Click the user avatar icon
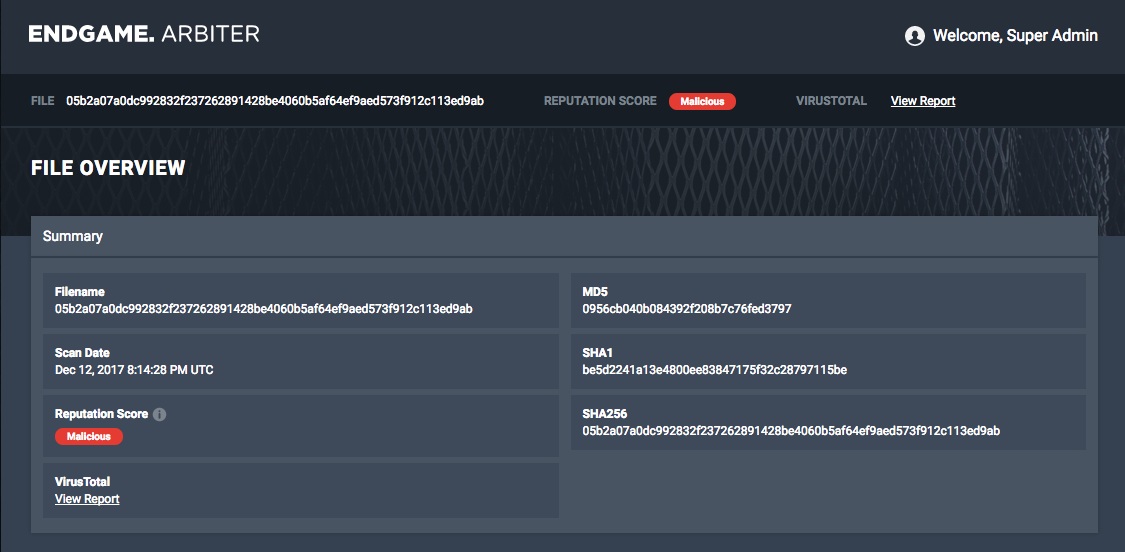This screenshot has height=552, width=1125. (x=915, y=36)
